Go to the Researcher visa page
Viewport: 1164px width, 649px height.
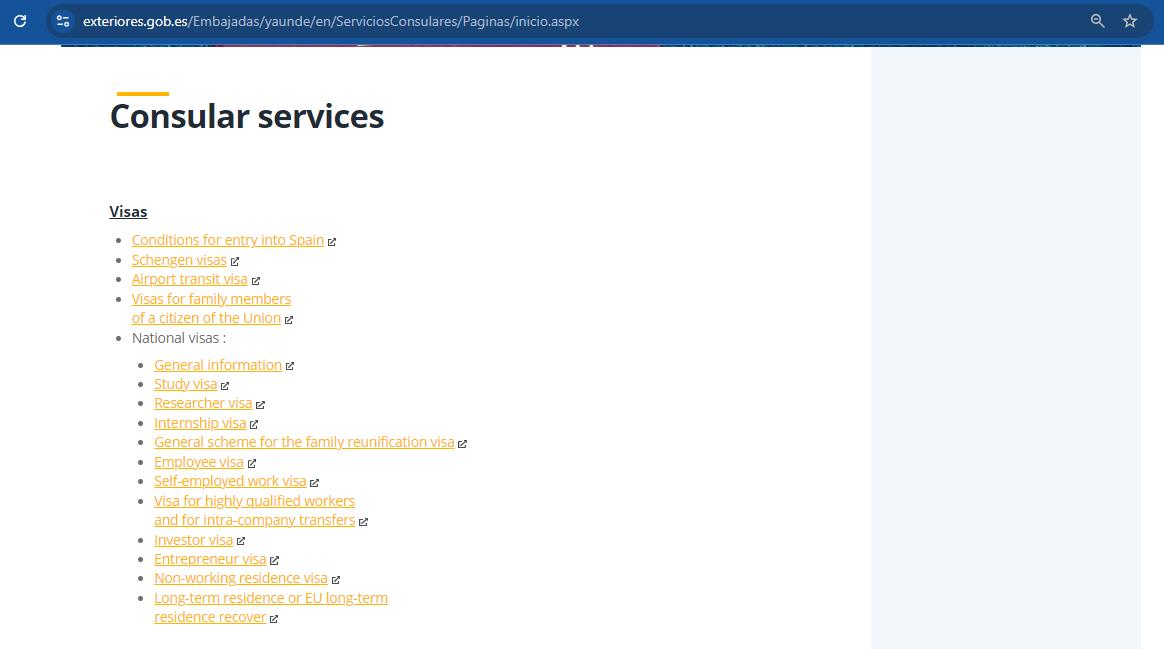(202, 403)
